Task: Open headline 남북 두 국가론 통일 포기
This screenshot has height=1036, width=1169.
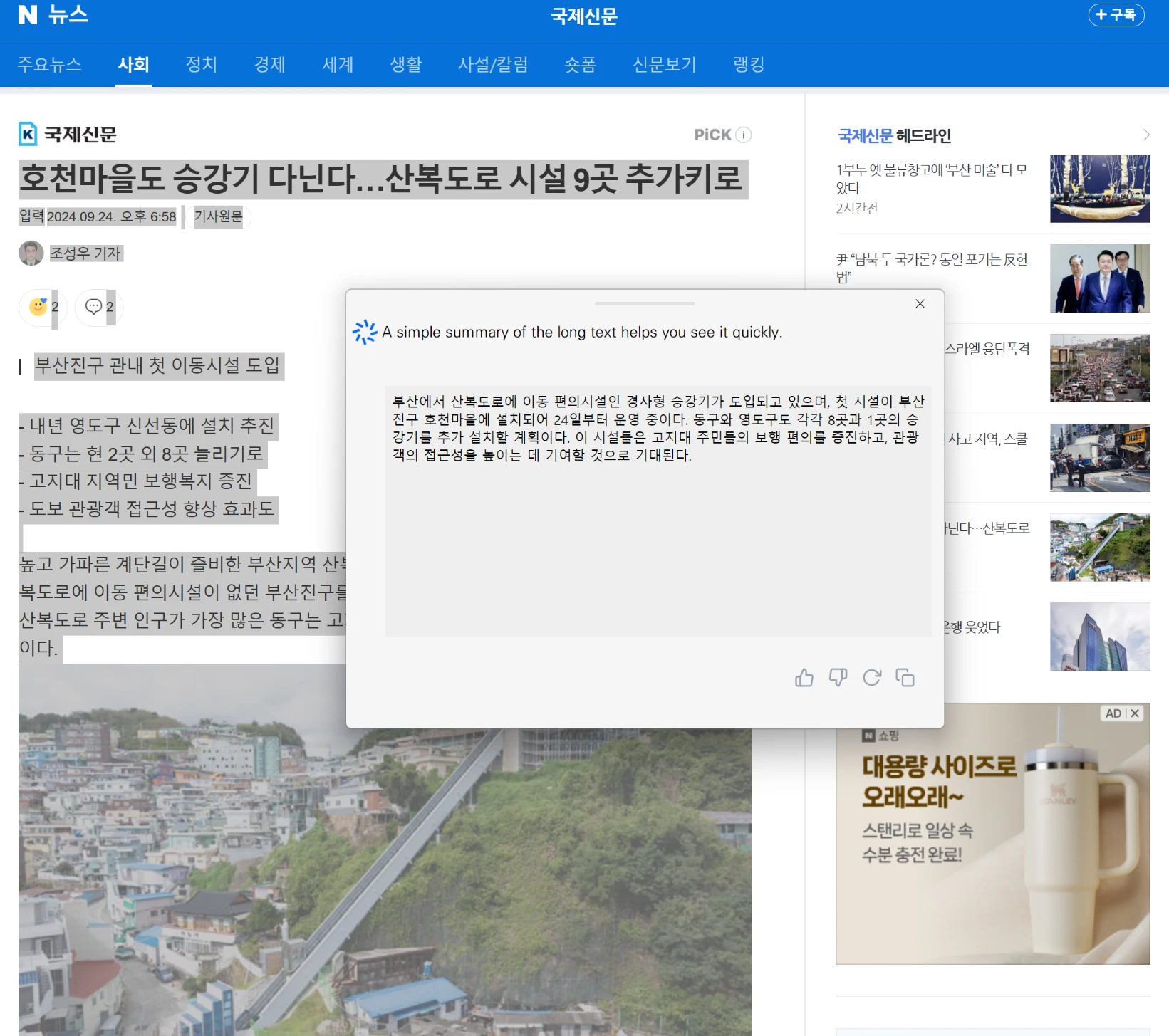Action: (x=932, y=268)
